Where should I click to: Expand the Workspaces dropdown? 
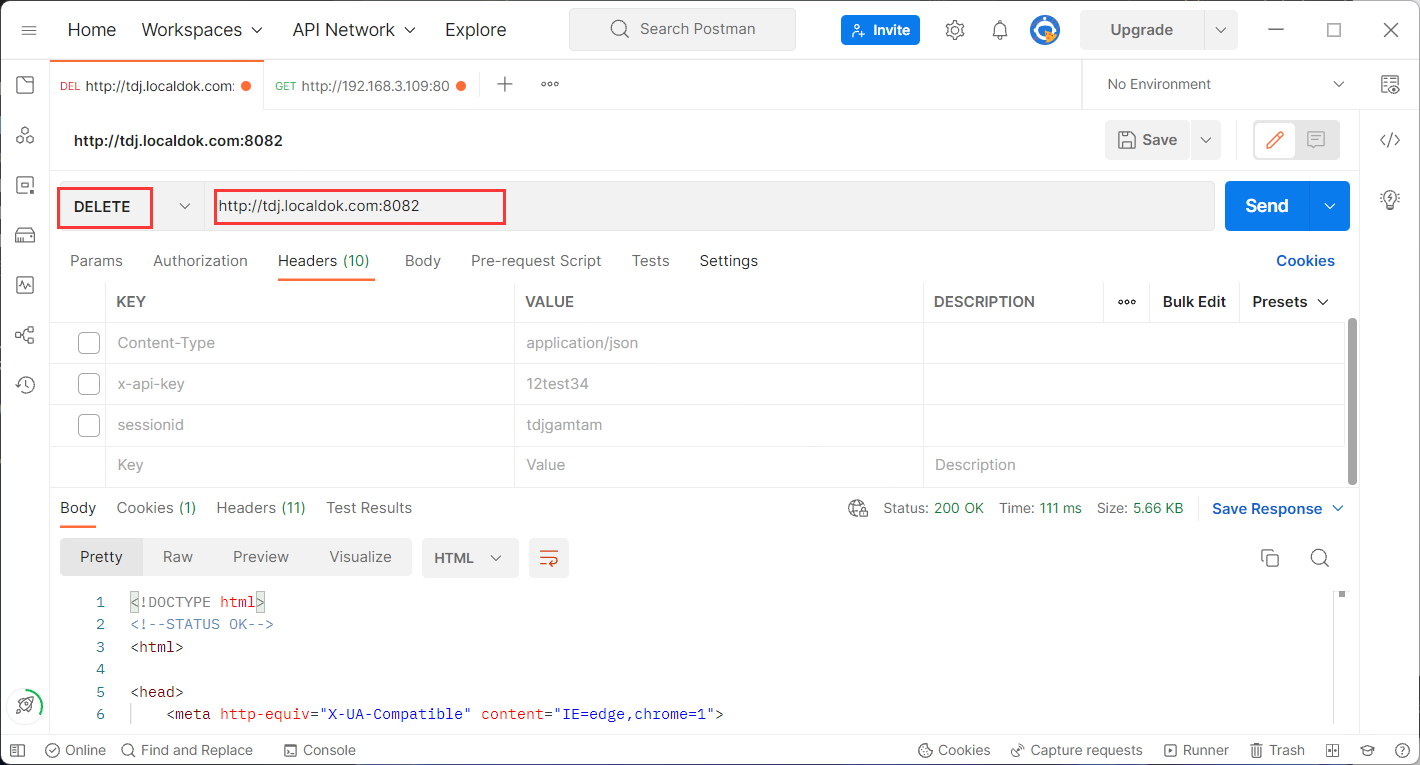click(202, 30)
